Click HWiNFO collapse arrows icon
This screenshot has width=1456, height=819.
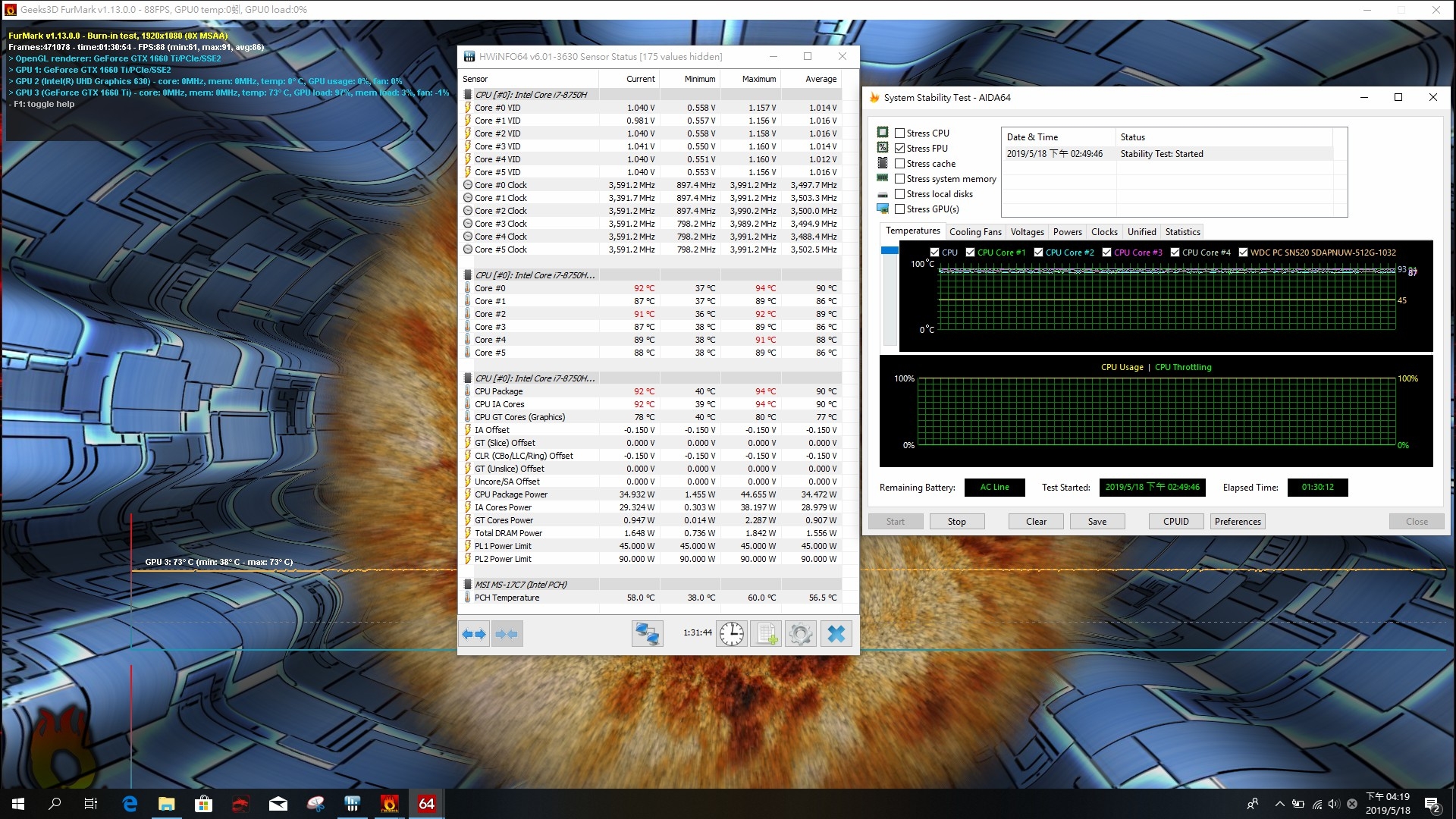pyautogui.click(x=507, y=634)
